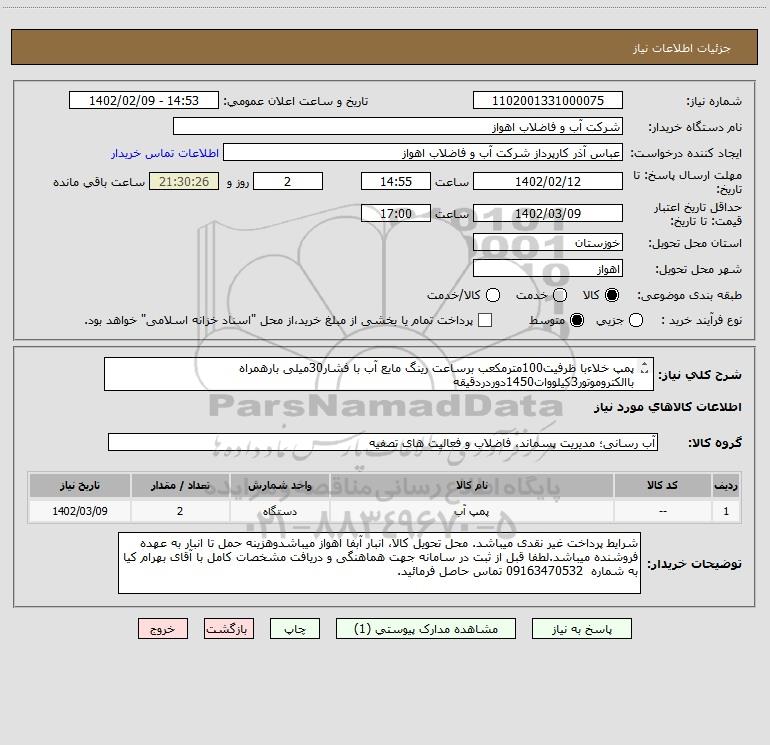Choose the متوسط purchase type radio
Screen dimensions: 770x745
(x=577, y=320)
